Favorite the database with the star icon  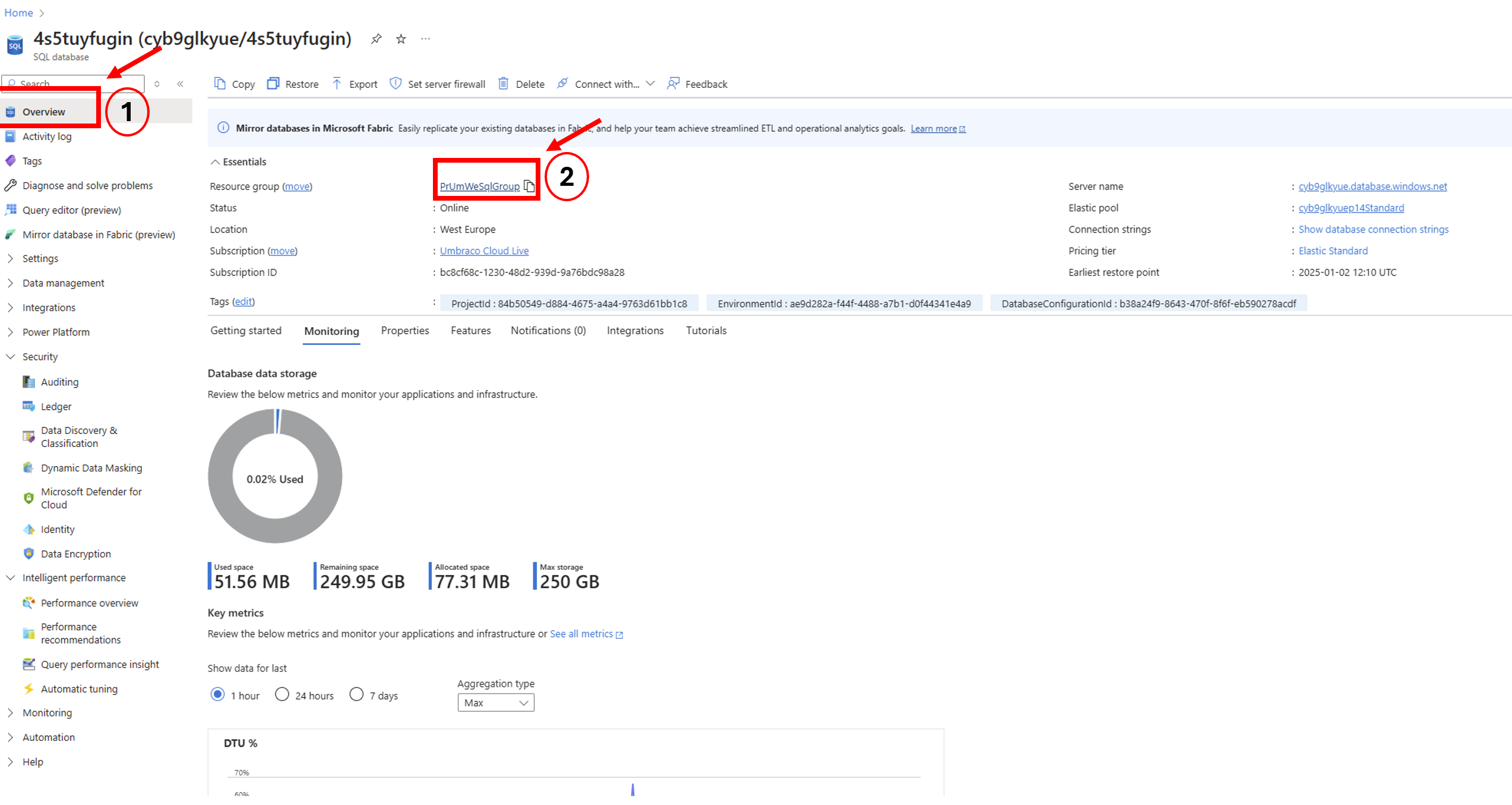tap(401, 39)
